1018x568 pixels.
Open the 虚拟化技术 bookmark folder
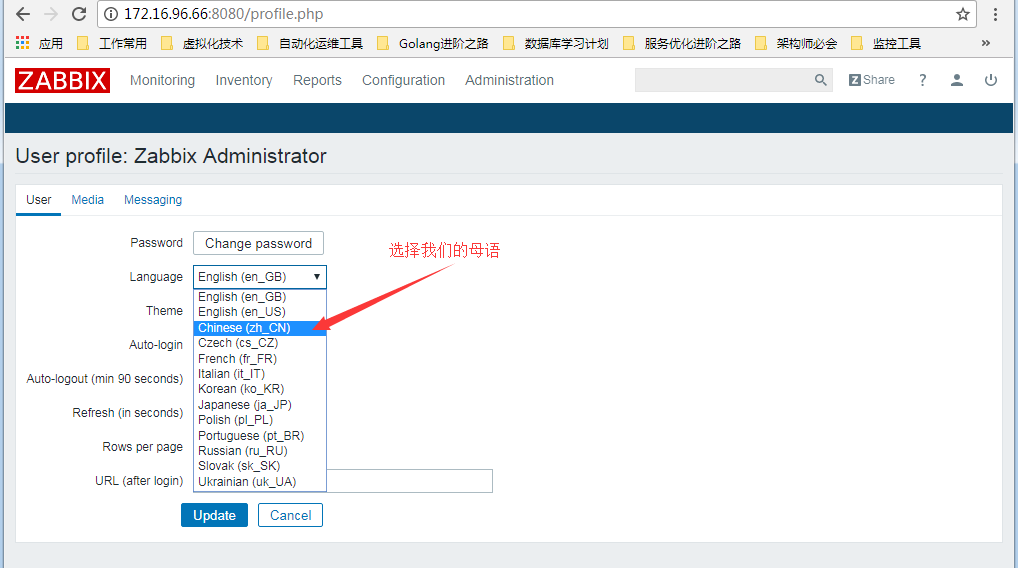202,43
